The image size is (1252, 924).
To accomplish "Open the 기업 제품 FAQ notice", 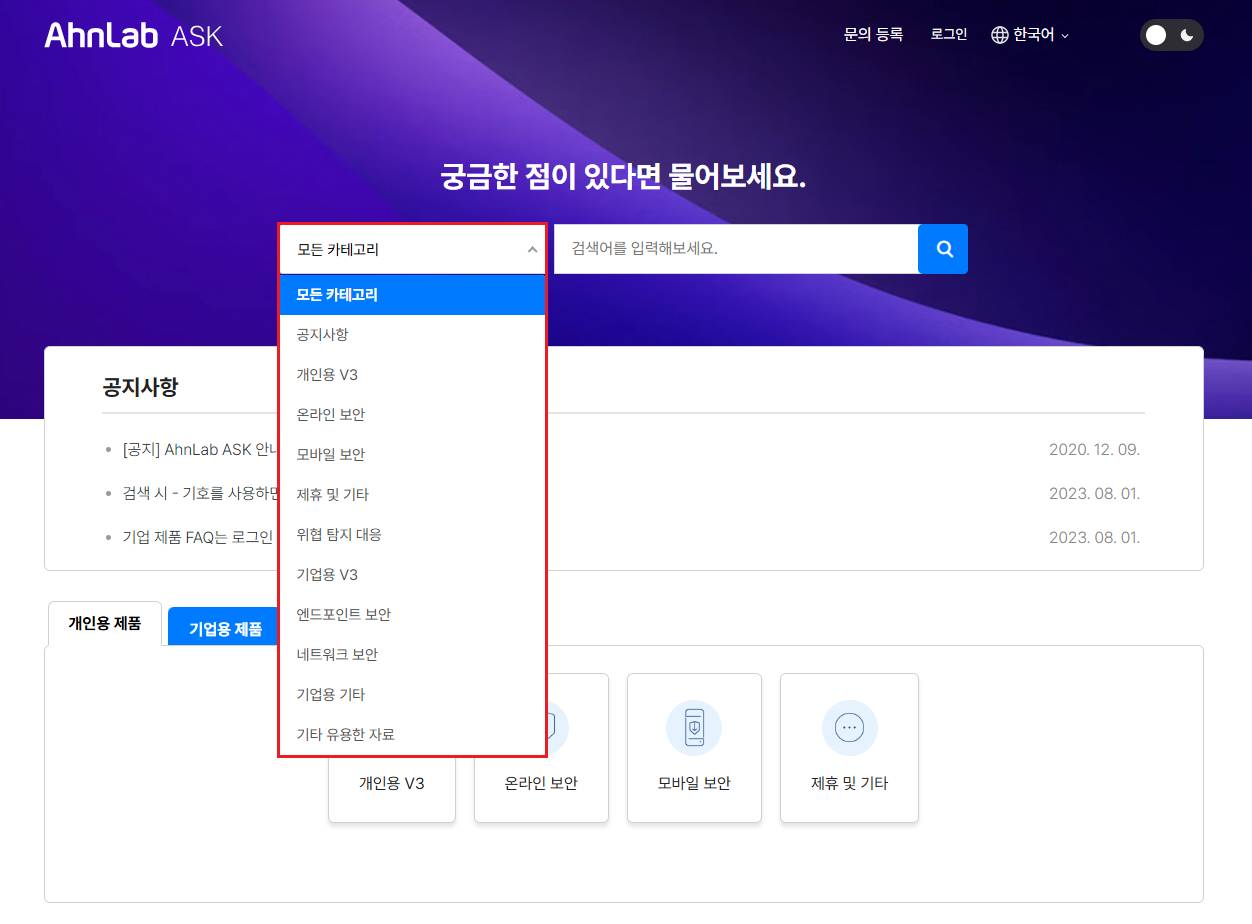I will pos(200,538).
